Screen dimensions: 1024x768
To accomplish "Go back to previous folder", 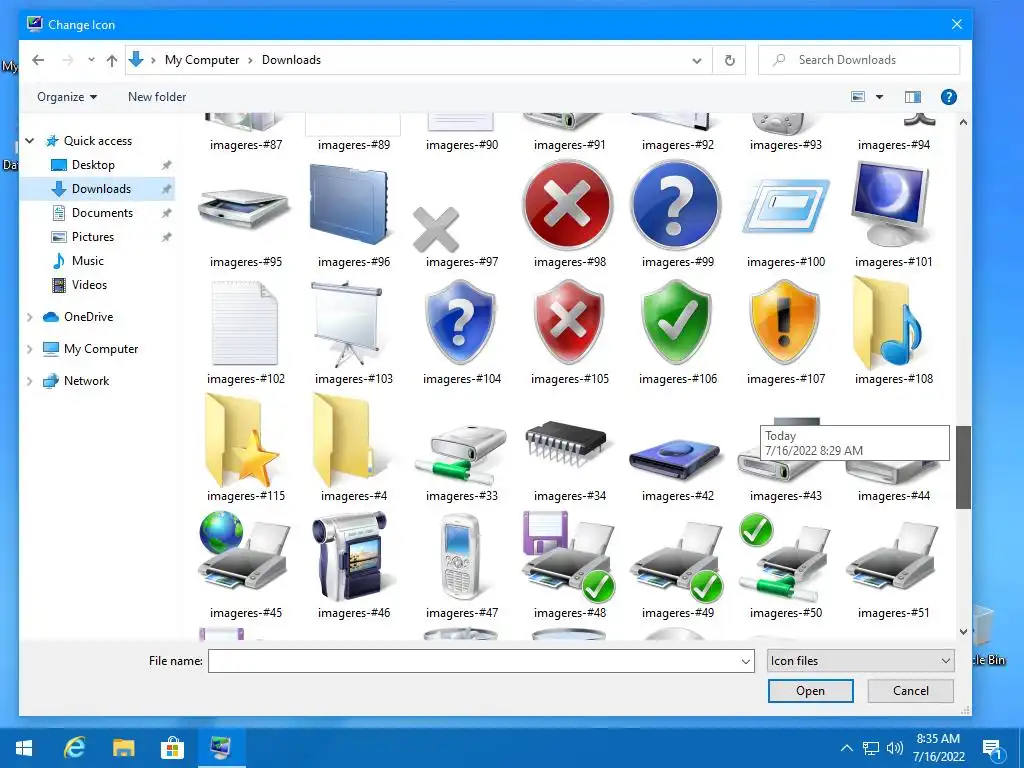I will click(39, 60).
